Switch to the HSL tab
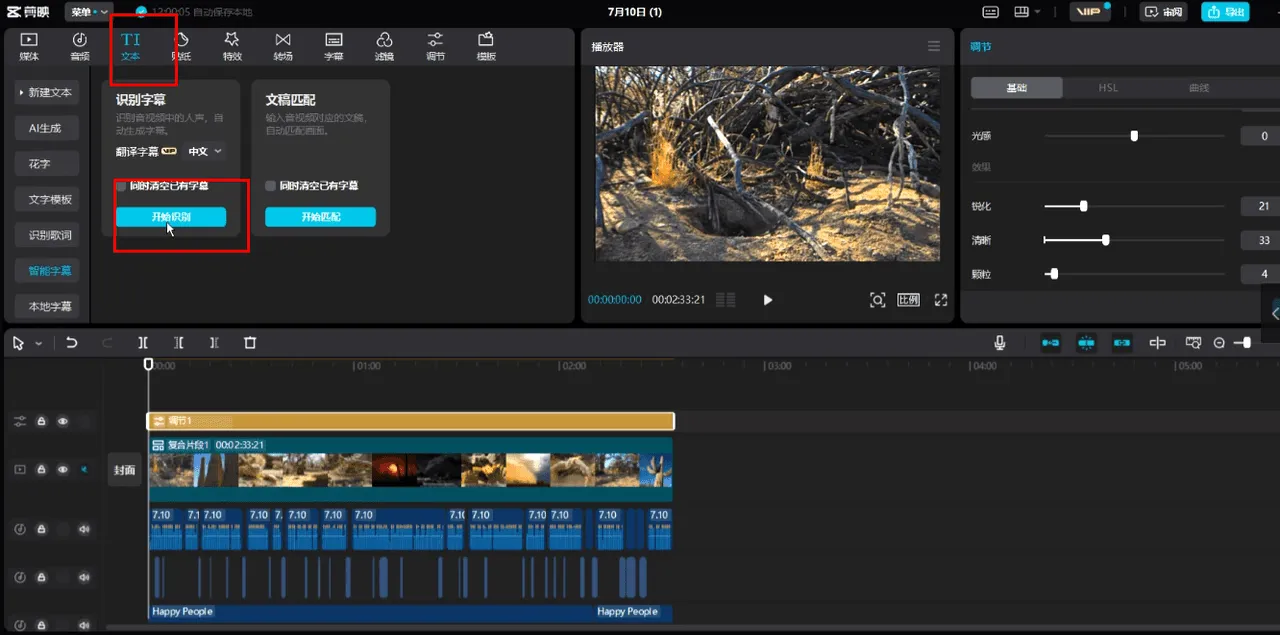 coord(1108,88)
